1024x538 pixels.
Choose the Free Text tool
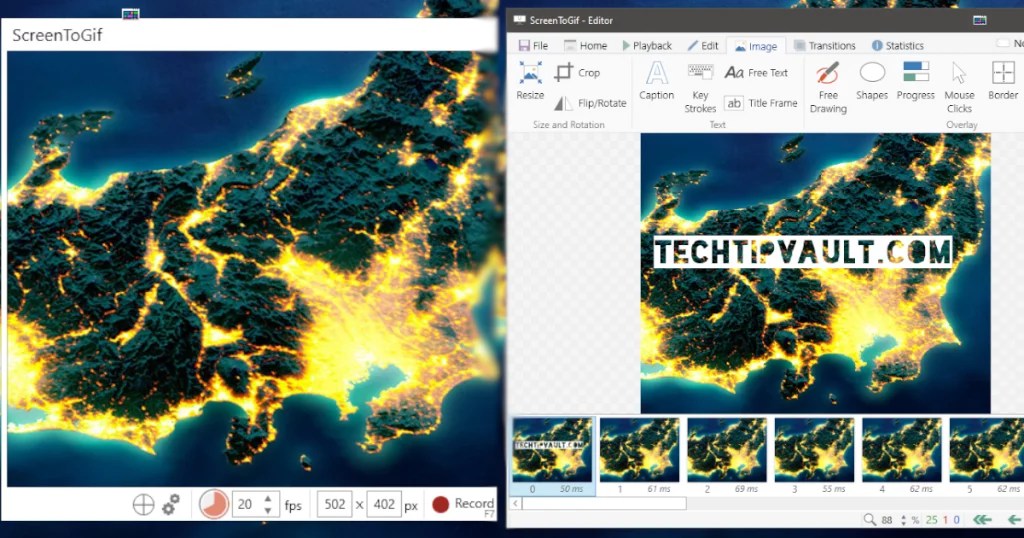click(x=756, y=72)
